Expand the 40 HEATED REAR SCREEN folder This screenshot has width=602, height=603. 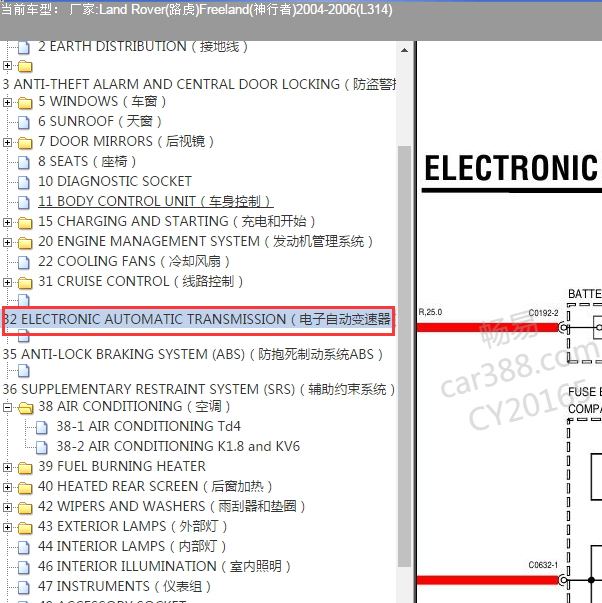7,487
